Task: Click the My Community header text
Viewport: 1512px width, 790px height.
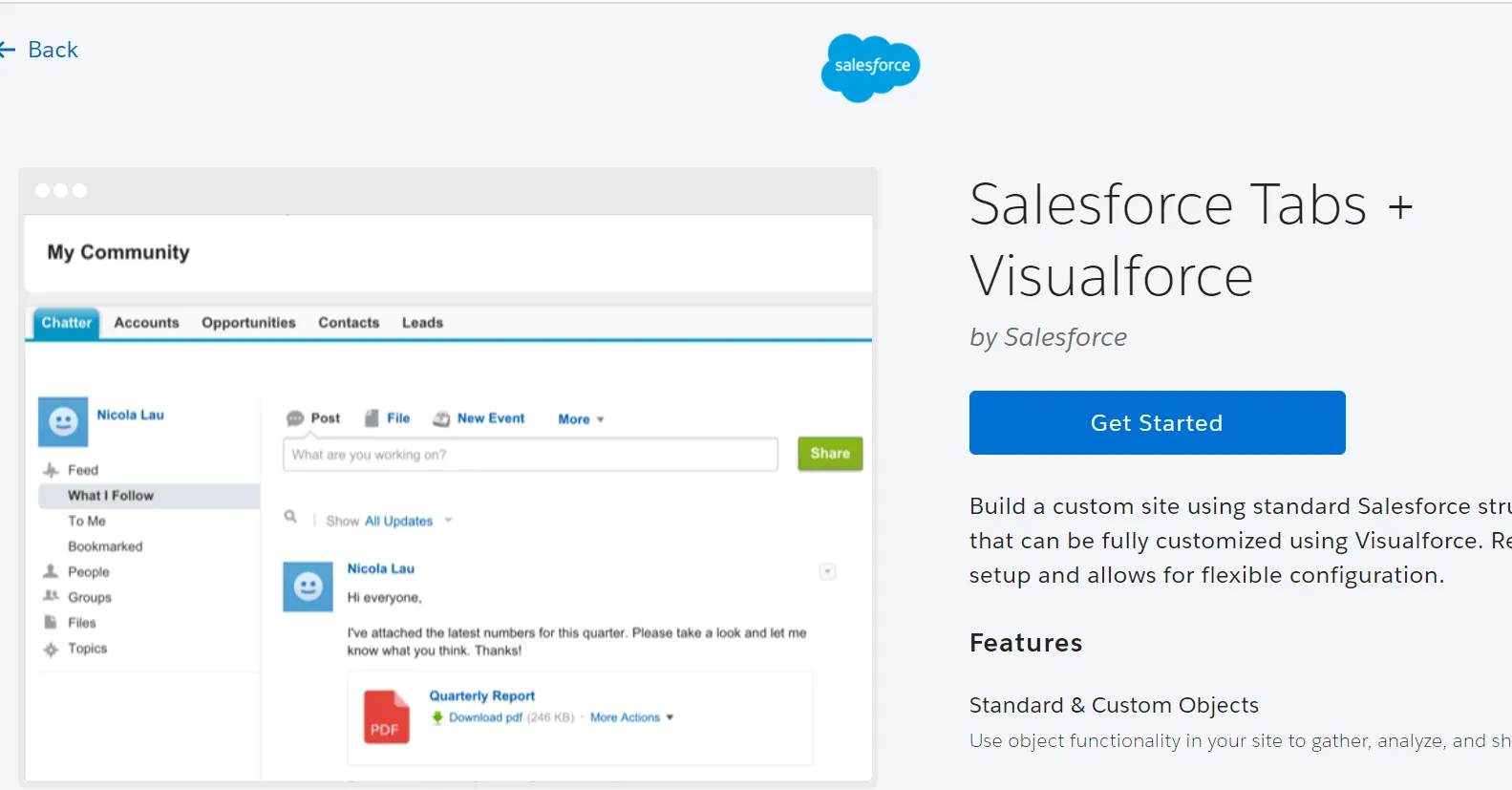Action: 118,252
